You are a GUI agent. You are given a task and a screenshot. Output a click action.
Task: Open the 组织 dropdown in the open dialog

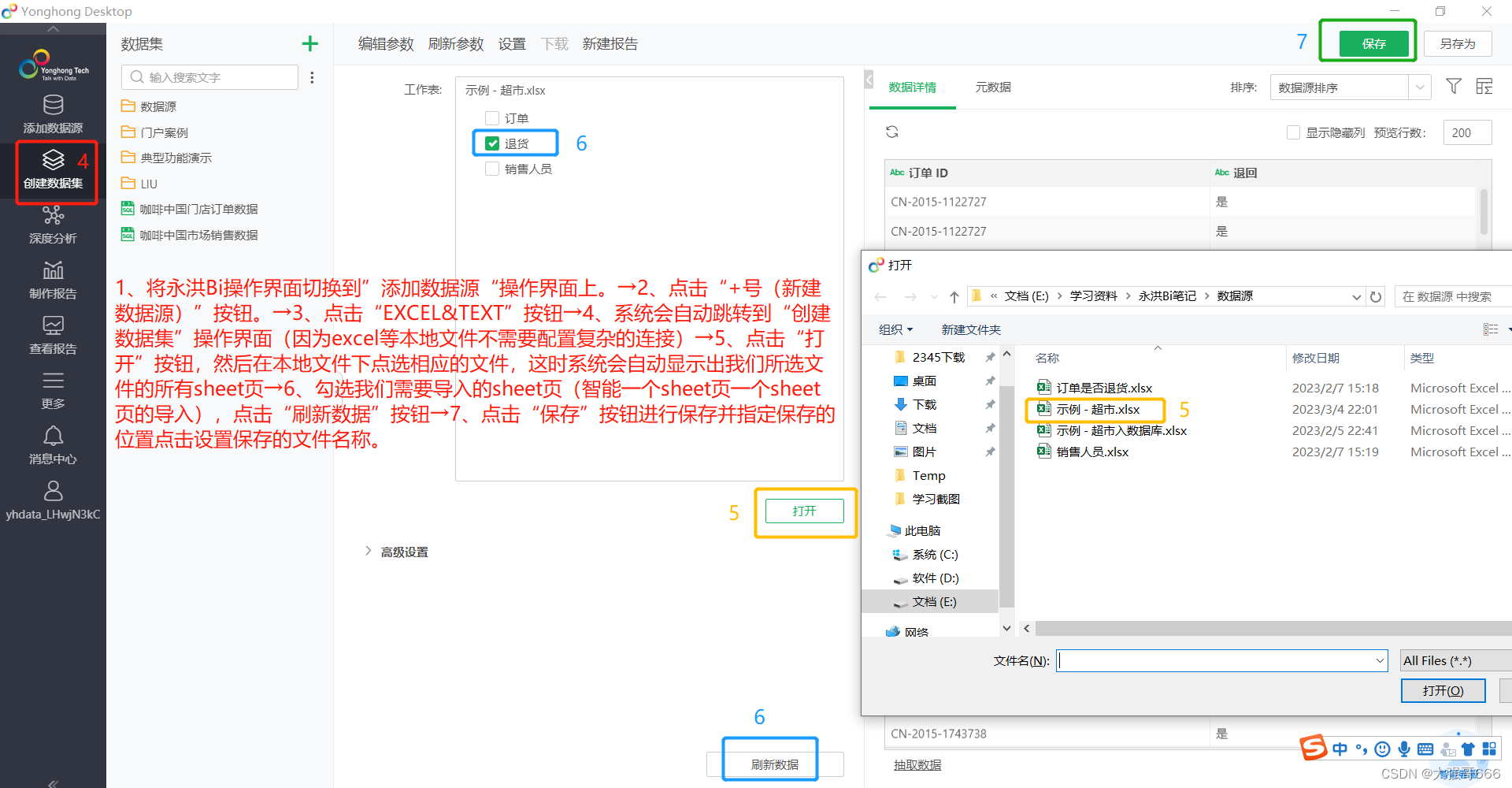click(896, 329)
